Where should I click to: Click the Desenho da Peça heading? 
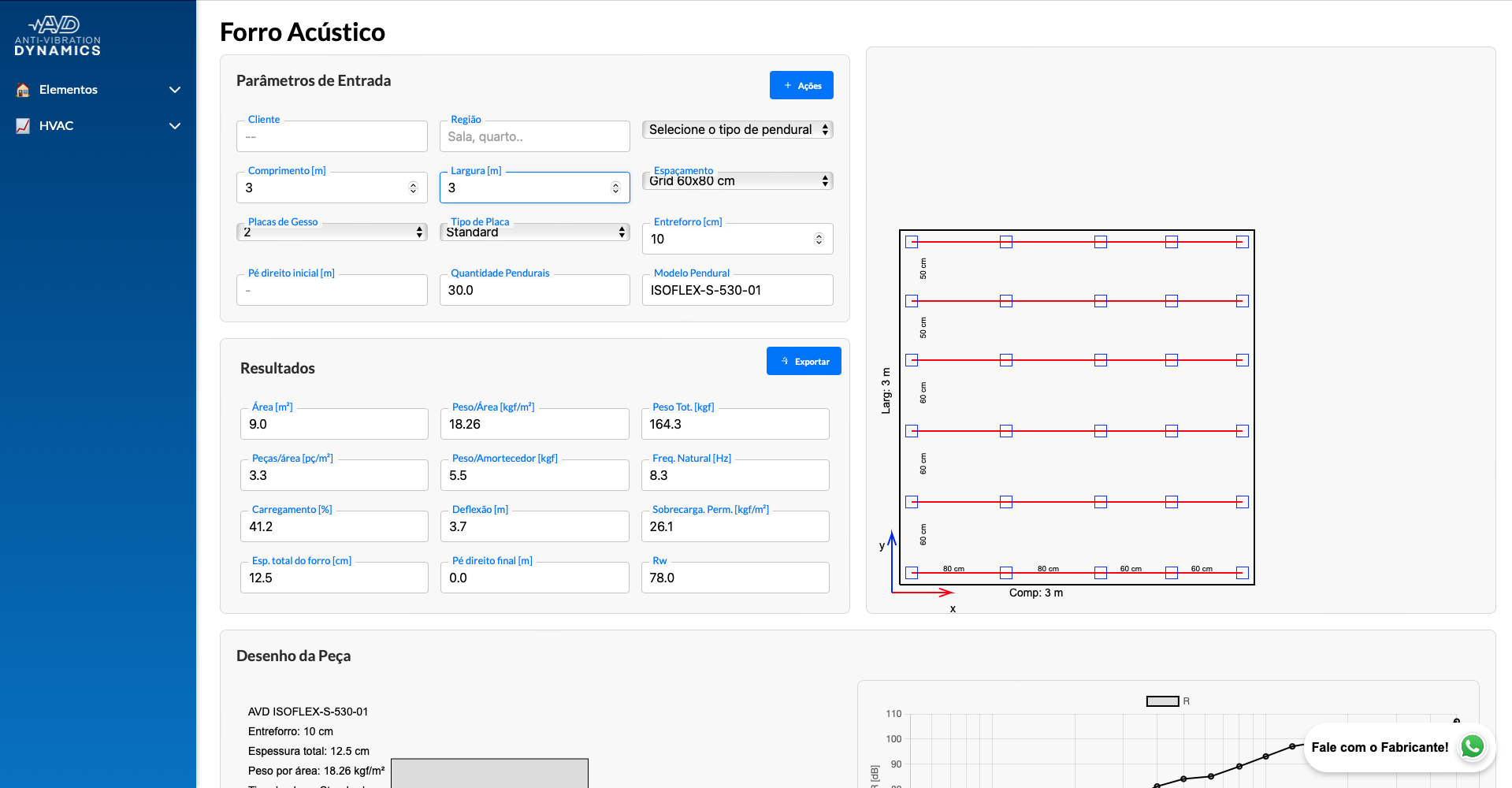click(x=293, y=656)
